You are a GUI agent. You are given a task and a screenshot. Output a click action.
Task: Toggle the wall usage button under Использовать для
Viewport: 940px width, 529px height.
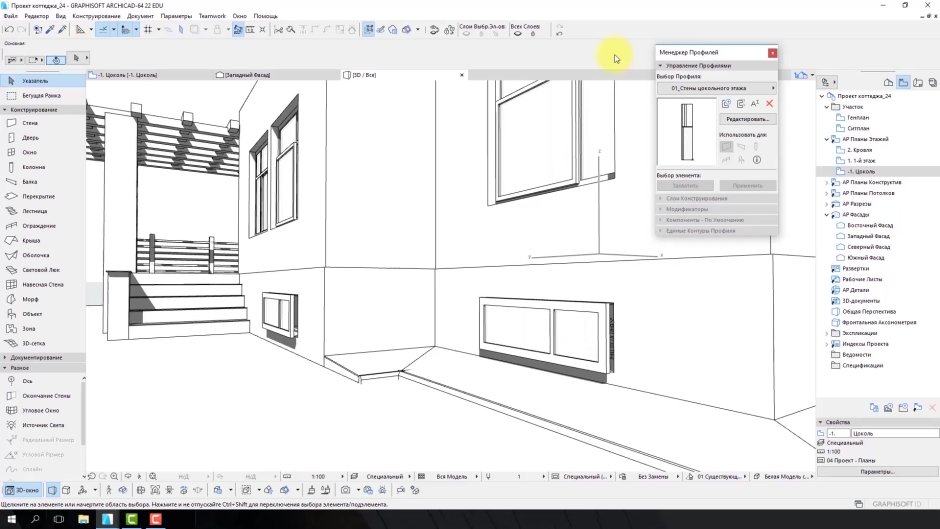(x=726, y=146)
